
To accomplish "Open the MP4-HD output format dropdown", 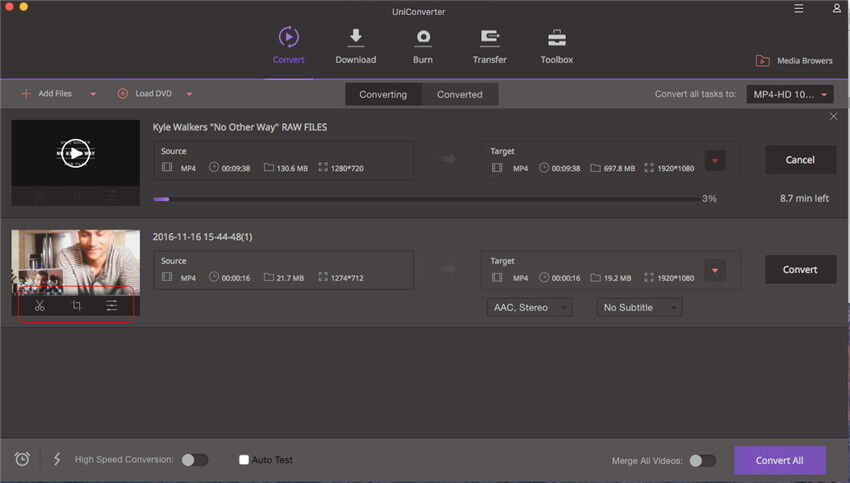I will [x=789, y=94].
